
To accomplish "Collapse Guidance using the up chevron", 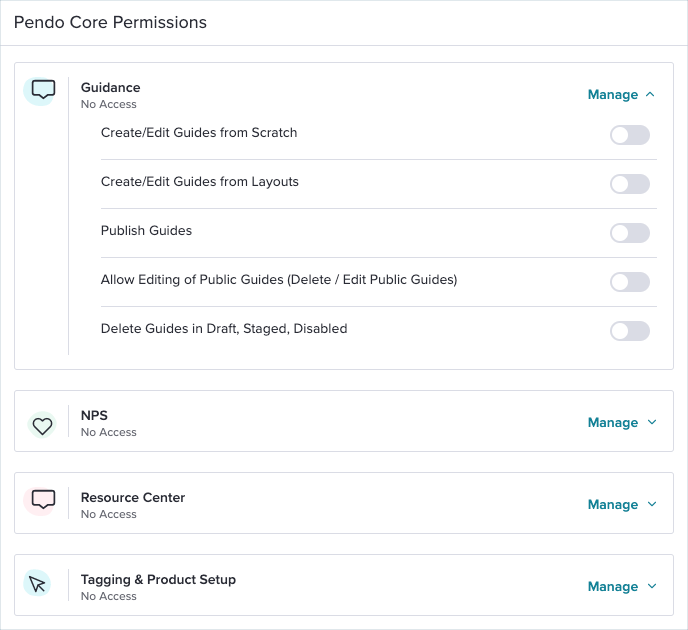I will [651, 94].
